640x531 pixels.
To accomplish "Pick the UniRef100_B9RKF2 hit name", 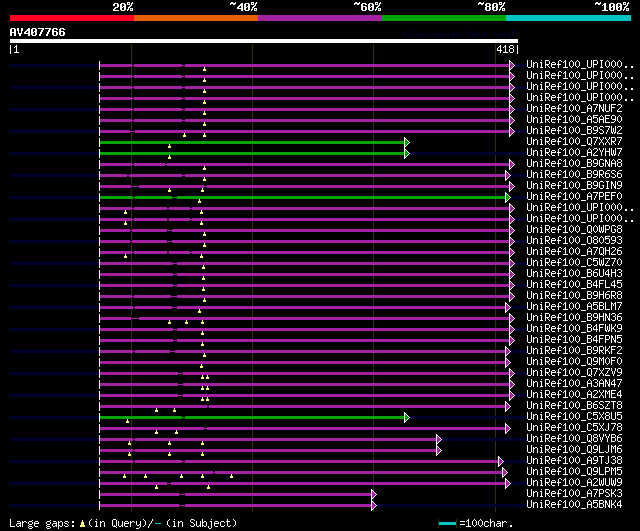I will pos(574,351).
